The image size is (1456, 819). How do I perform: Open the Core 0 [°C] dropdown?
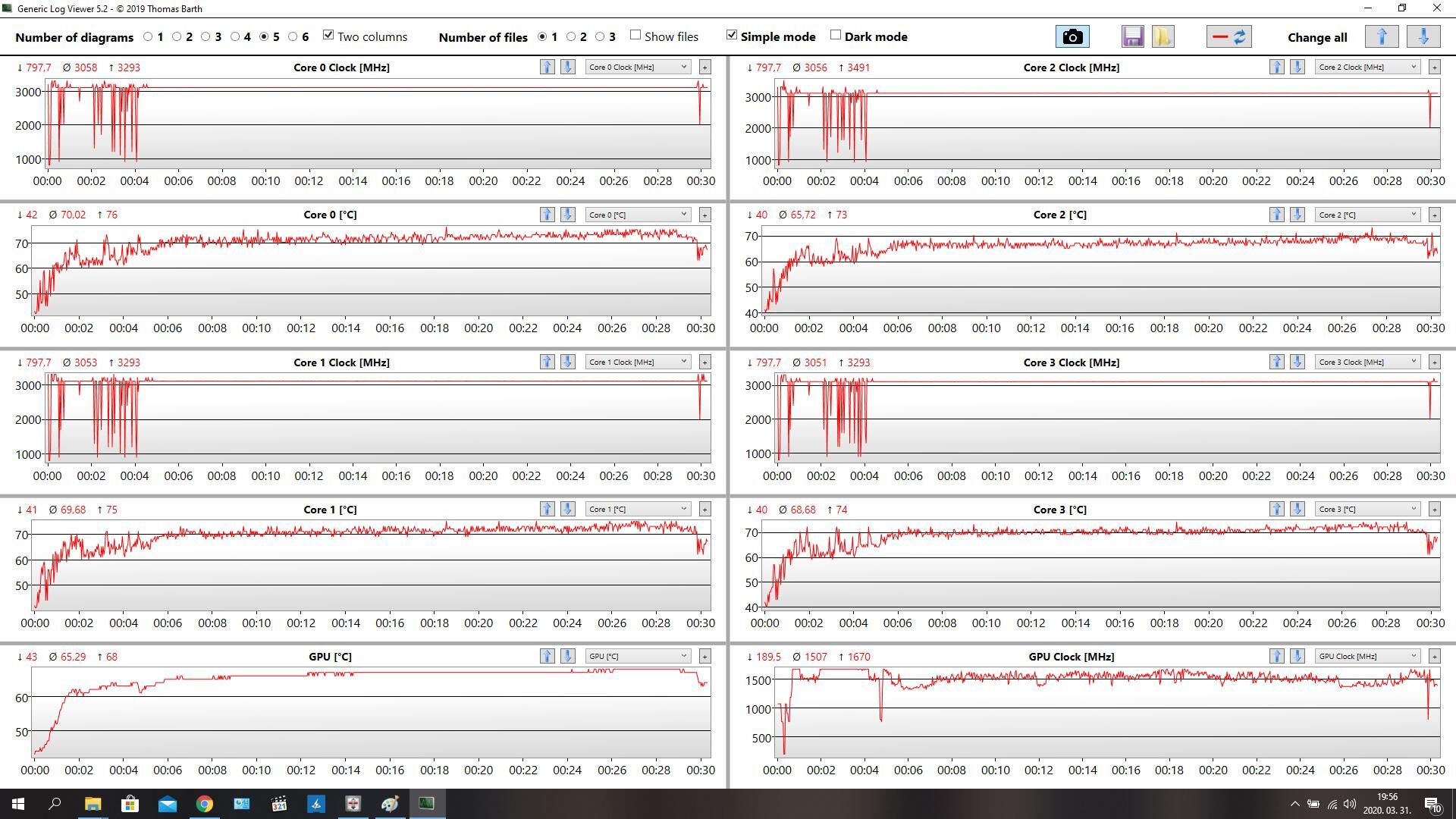(638, 215)
